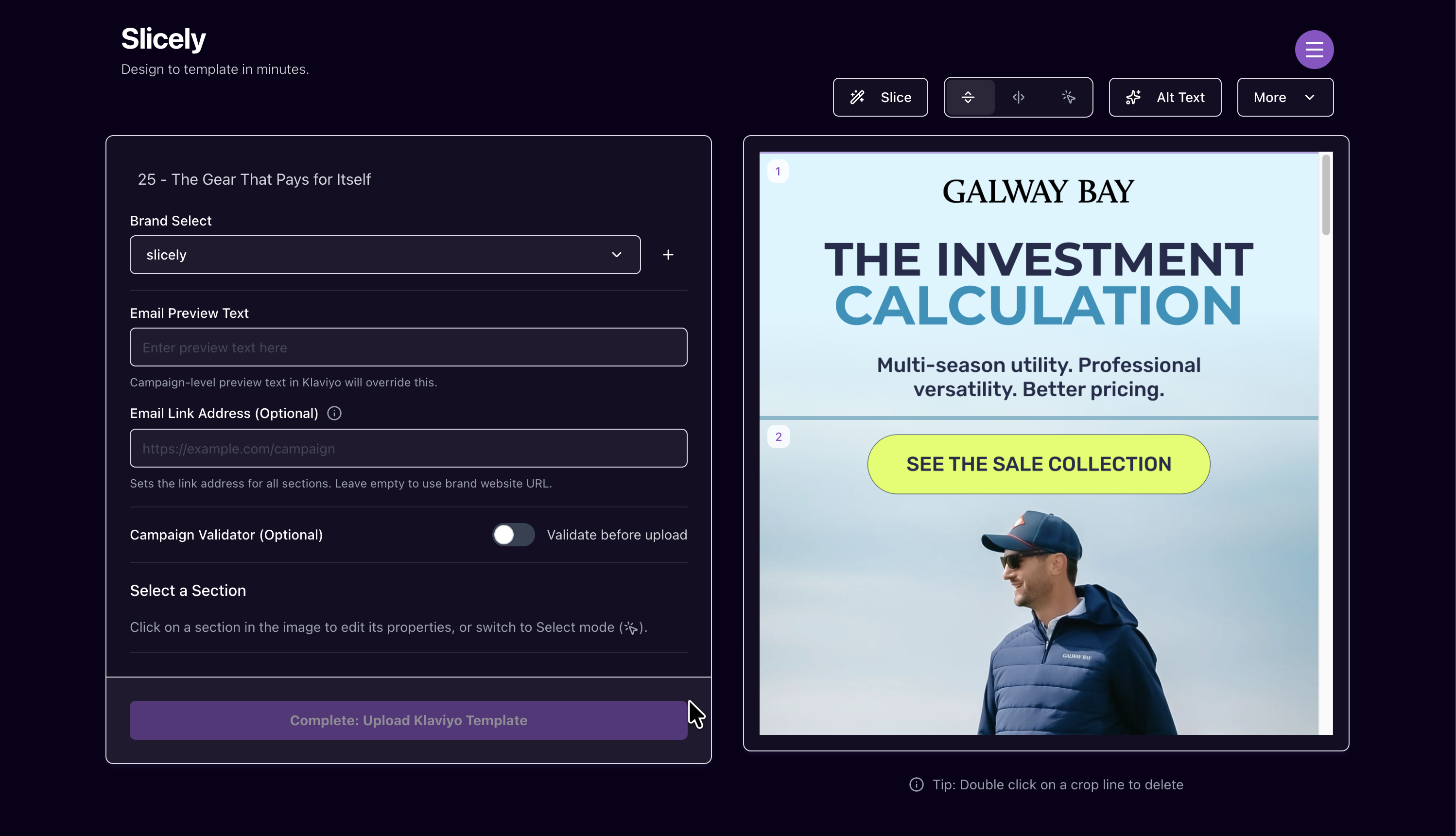Click the Slicely logo heading

(163, 39)
